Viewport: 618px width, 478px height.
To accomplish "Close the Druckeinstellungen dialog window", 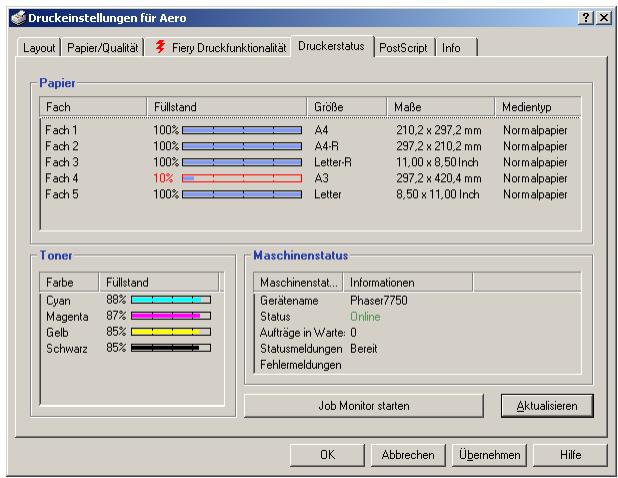I will (x=604, y=18).
